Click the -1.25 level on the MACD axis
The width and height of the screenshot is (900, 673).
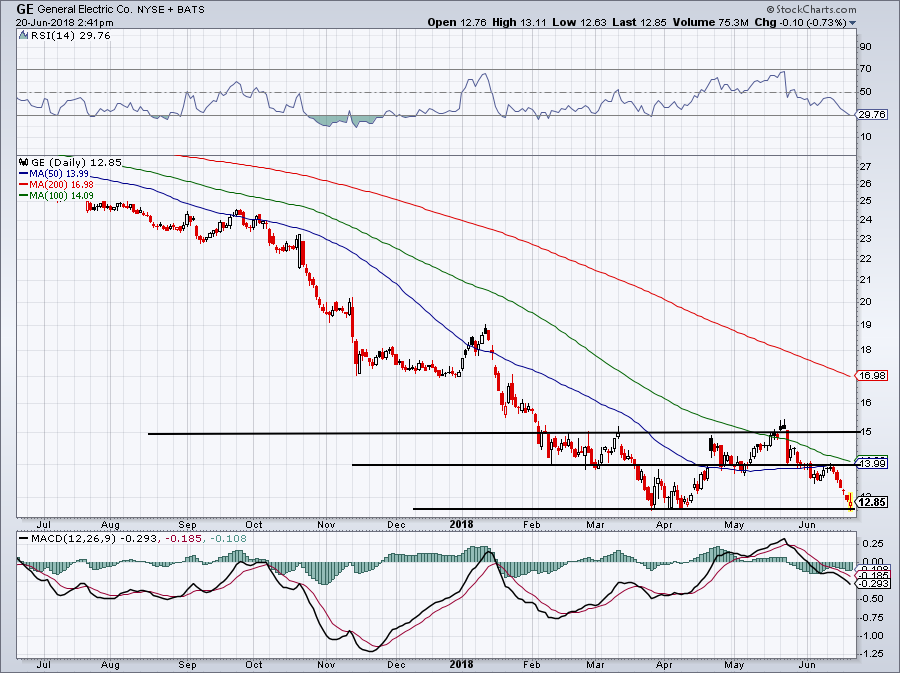pos(871,654)
